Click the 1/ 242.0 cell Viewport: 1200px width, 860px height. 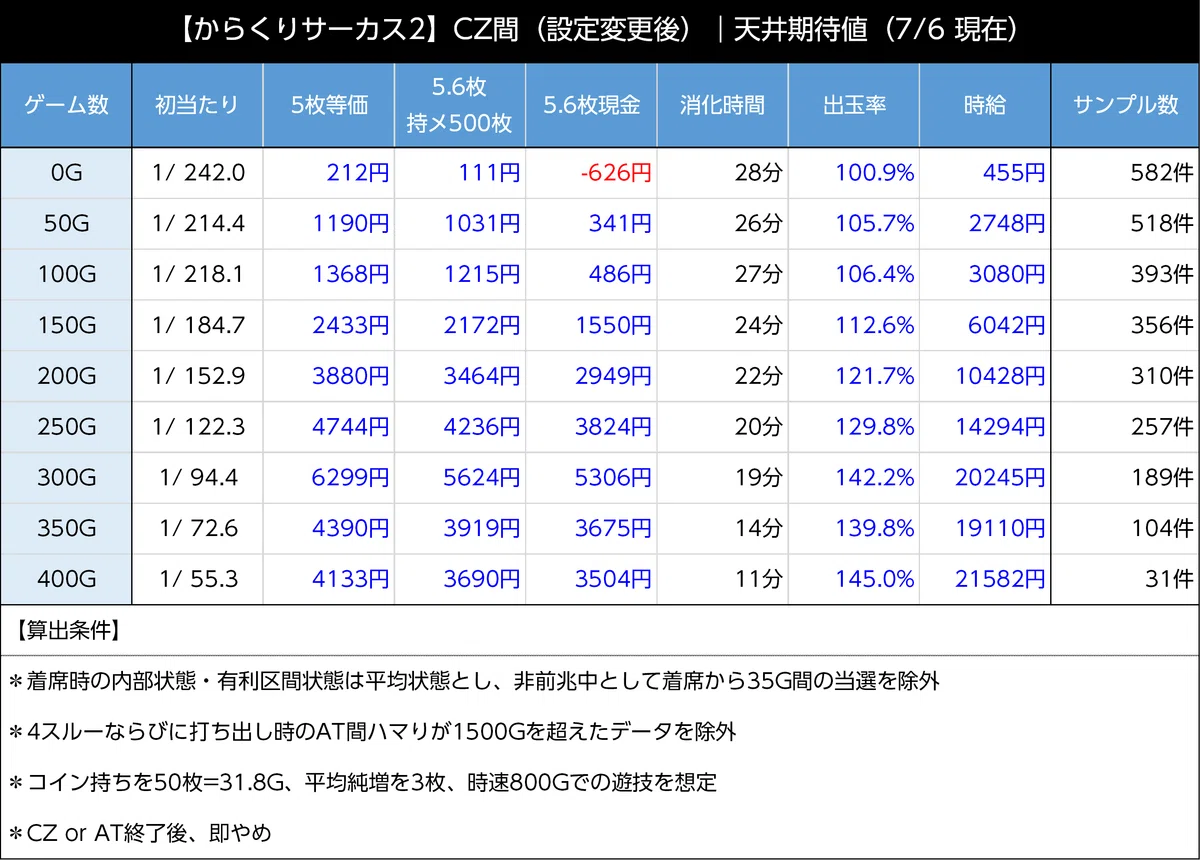coord(197,173)
